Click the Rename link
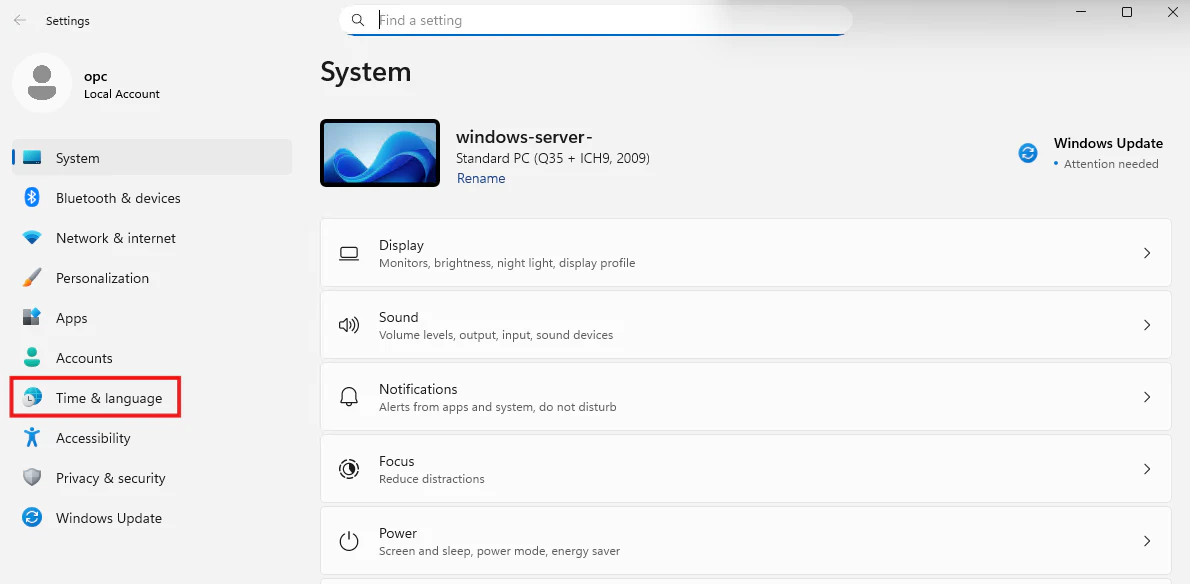This screenshot has width=1190, height=584. tap(480, 178)
